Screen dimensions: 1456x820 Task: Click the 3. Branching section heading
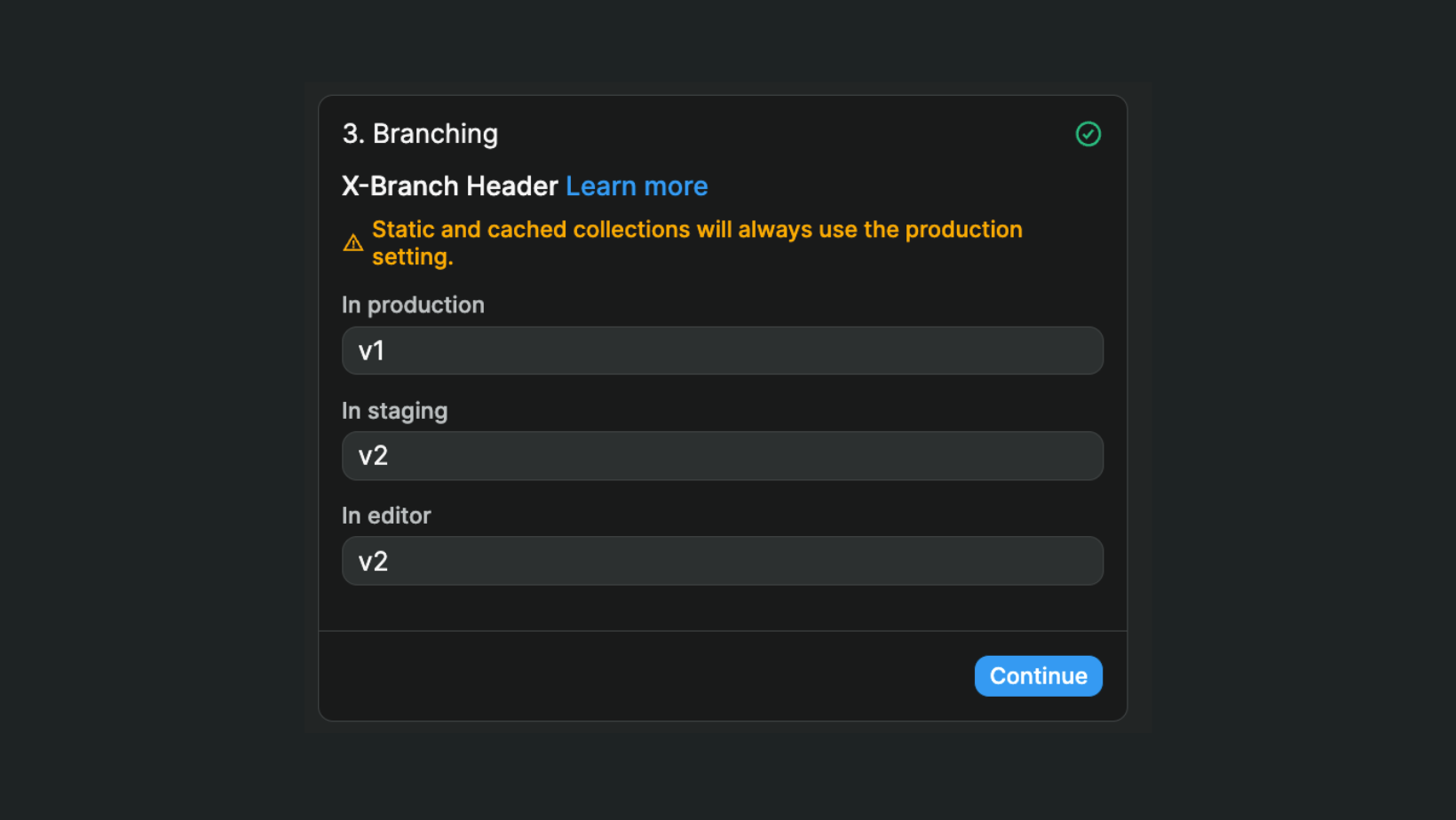[420, 133]
